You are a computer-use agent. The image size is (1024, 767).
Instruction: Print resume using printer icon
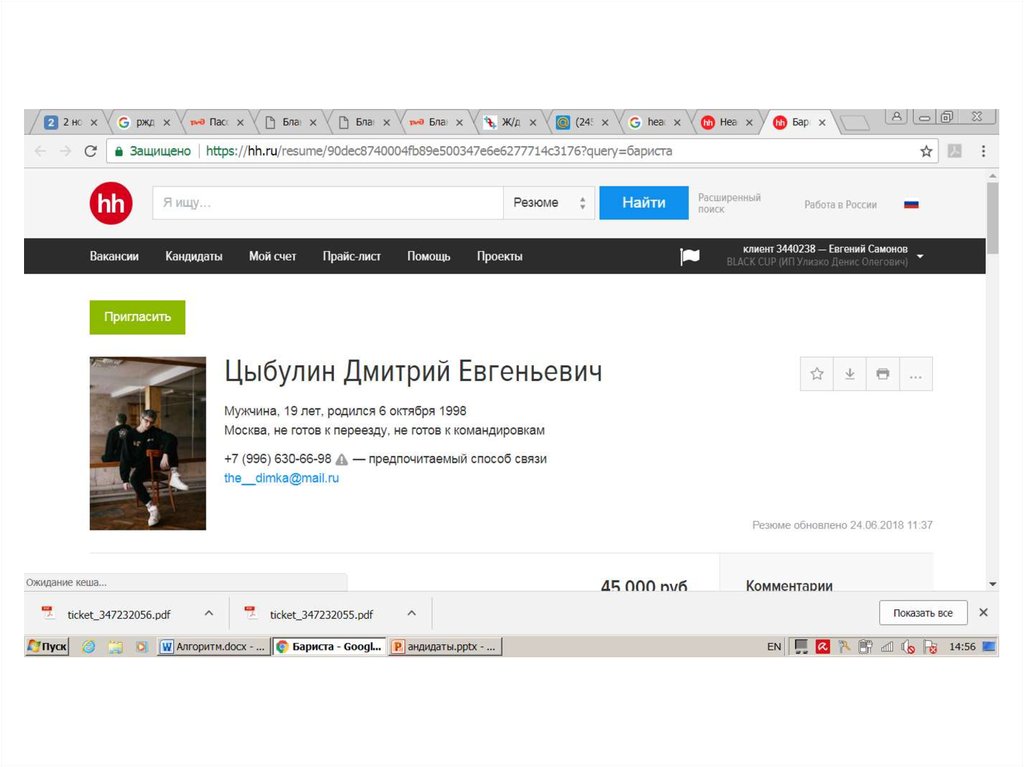point(882,374)
